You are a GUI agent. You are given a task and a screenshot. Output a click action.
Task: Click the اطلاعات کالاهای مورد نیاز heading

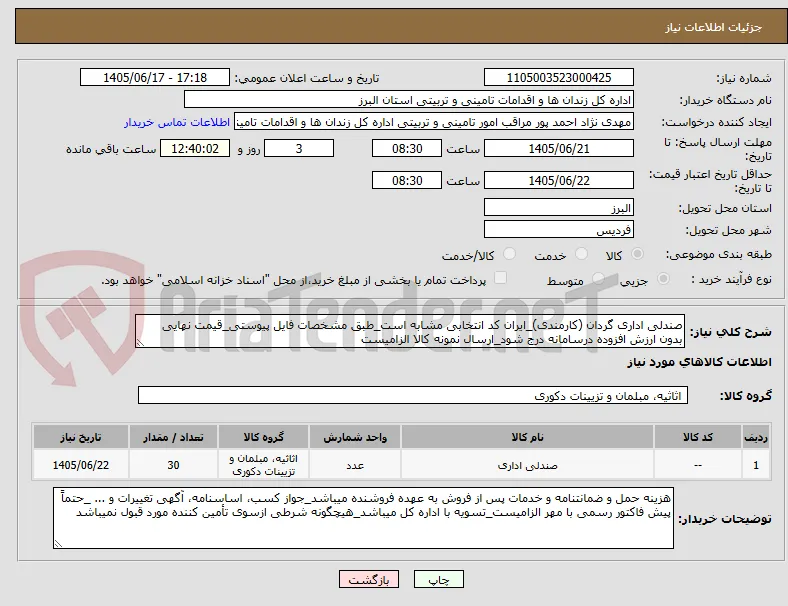tap(699, 362)
